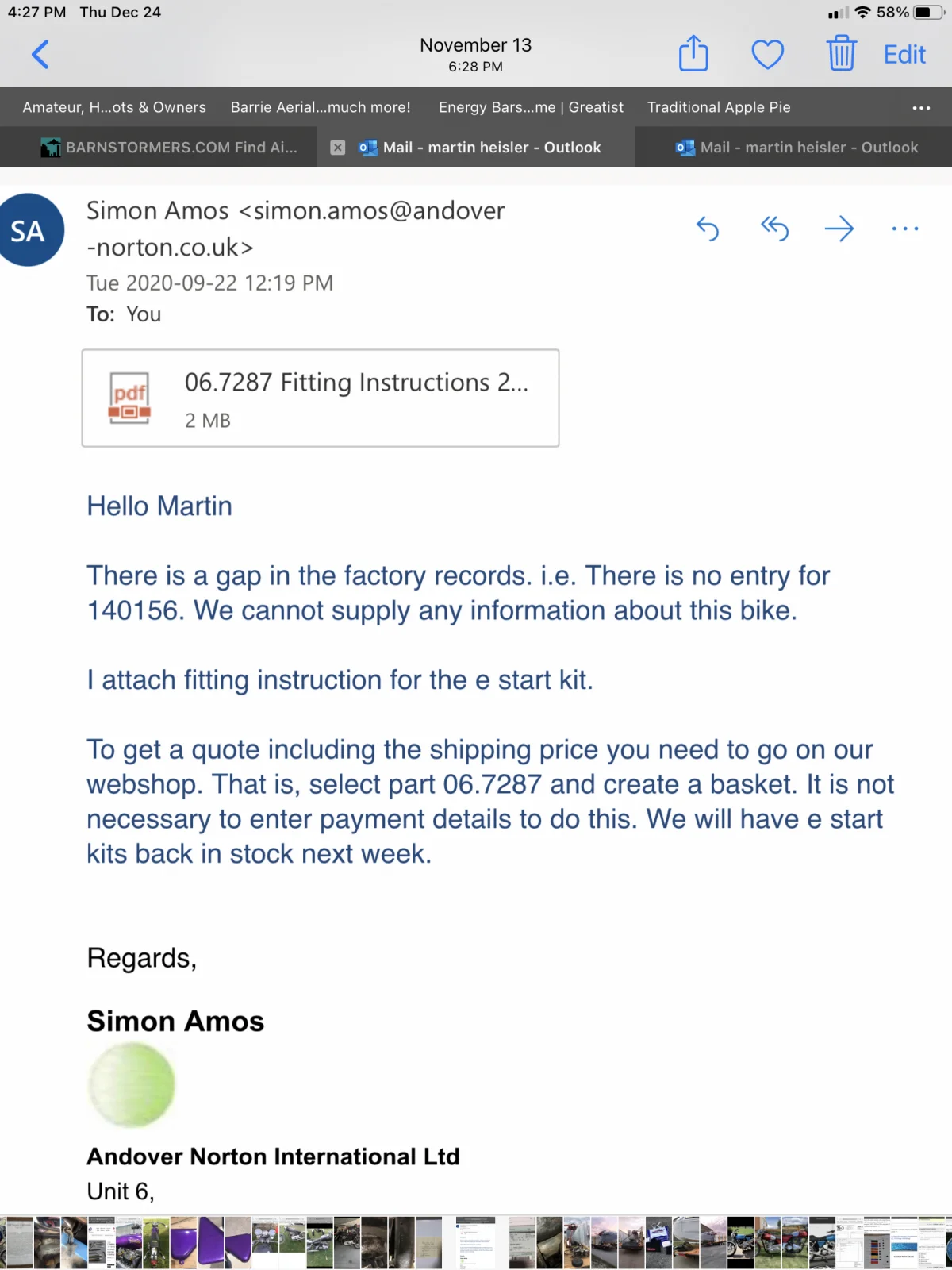The width and height of the screenshot is (952, 1270).
Task: Favorite this photo with the heart
Action: point(767,55)
